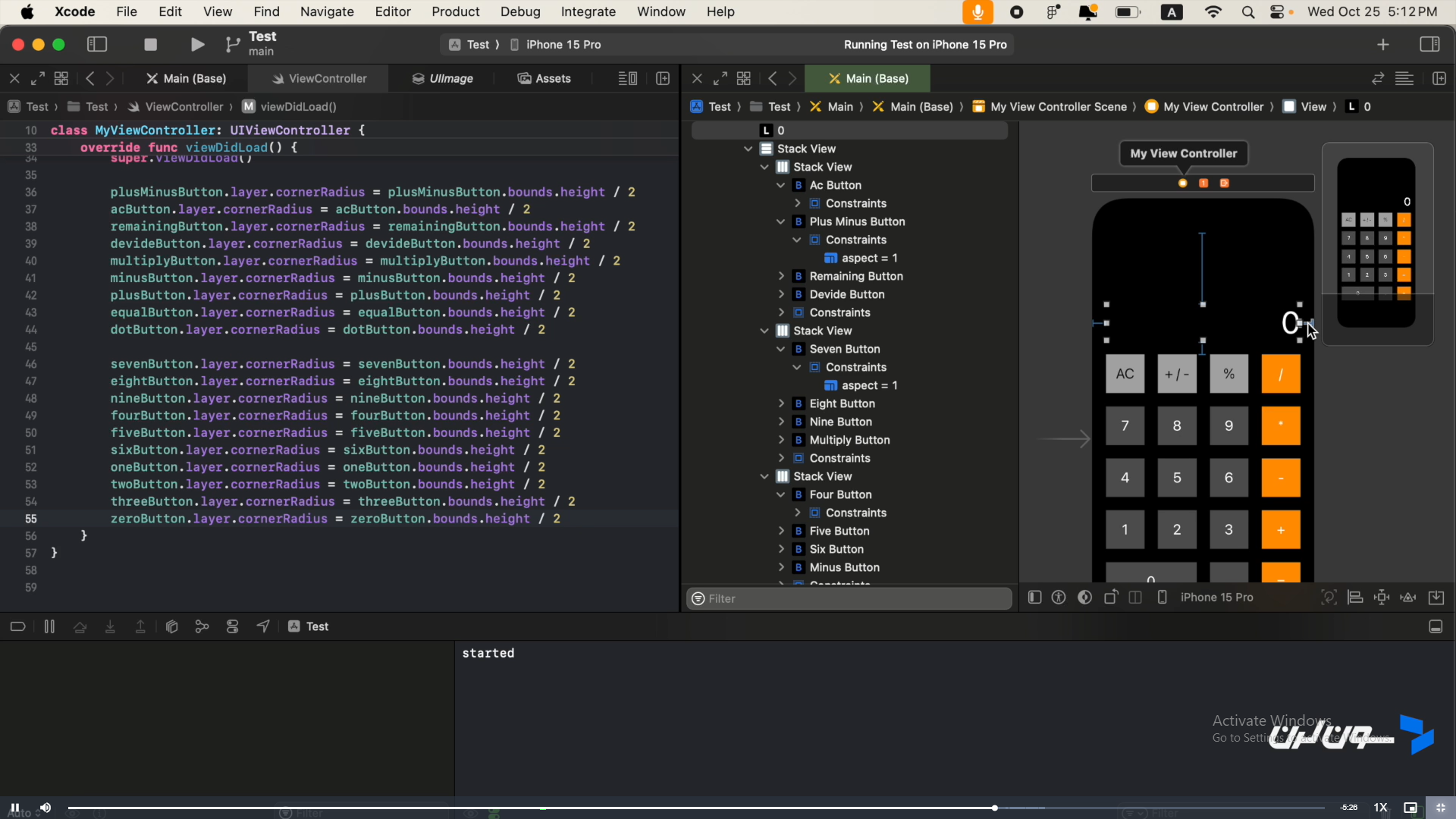This screenshot has width=1456, height=819.
Task: Collapse the Seven Button row
Action: point(780,349)
